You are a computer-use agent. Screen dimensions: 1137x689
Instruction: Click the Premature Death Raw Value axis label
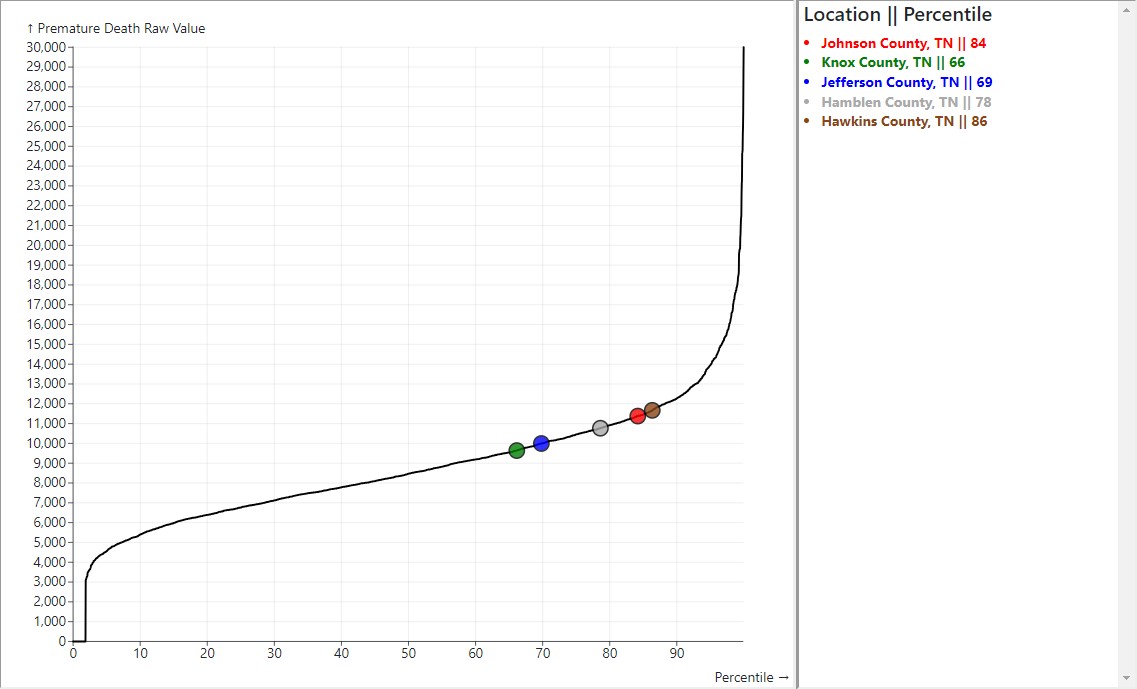(116, 28)
